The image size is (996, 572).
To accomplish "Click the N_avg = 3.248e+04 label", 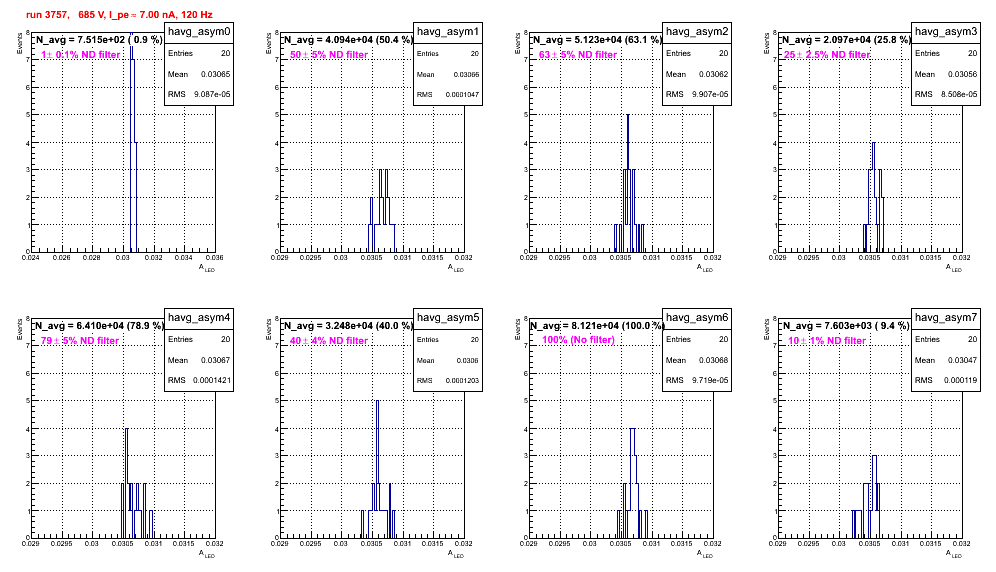I will pos(347,326).
